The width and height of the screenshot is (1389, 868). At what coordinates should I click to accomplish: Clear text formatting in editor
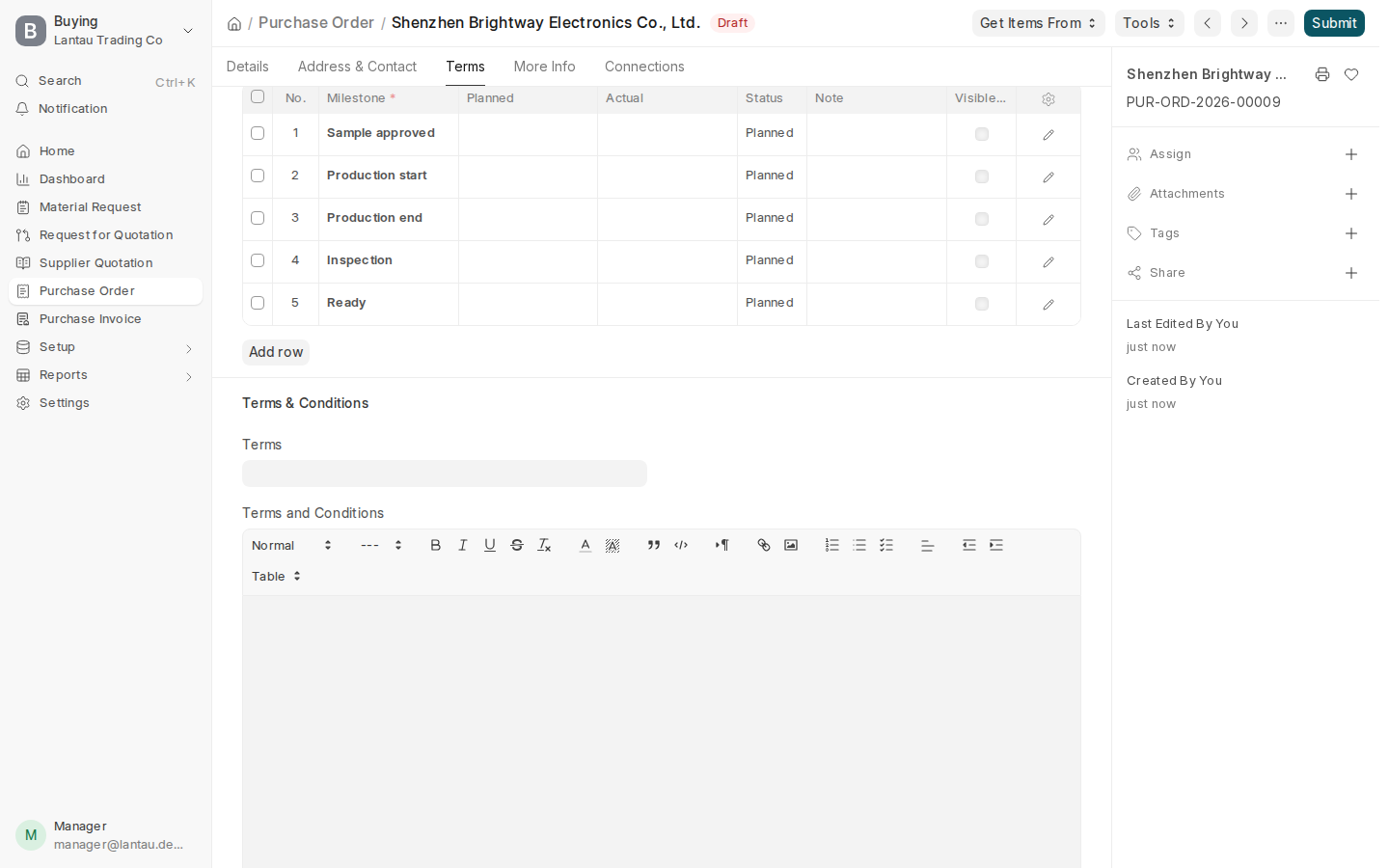tap(544, 545)
